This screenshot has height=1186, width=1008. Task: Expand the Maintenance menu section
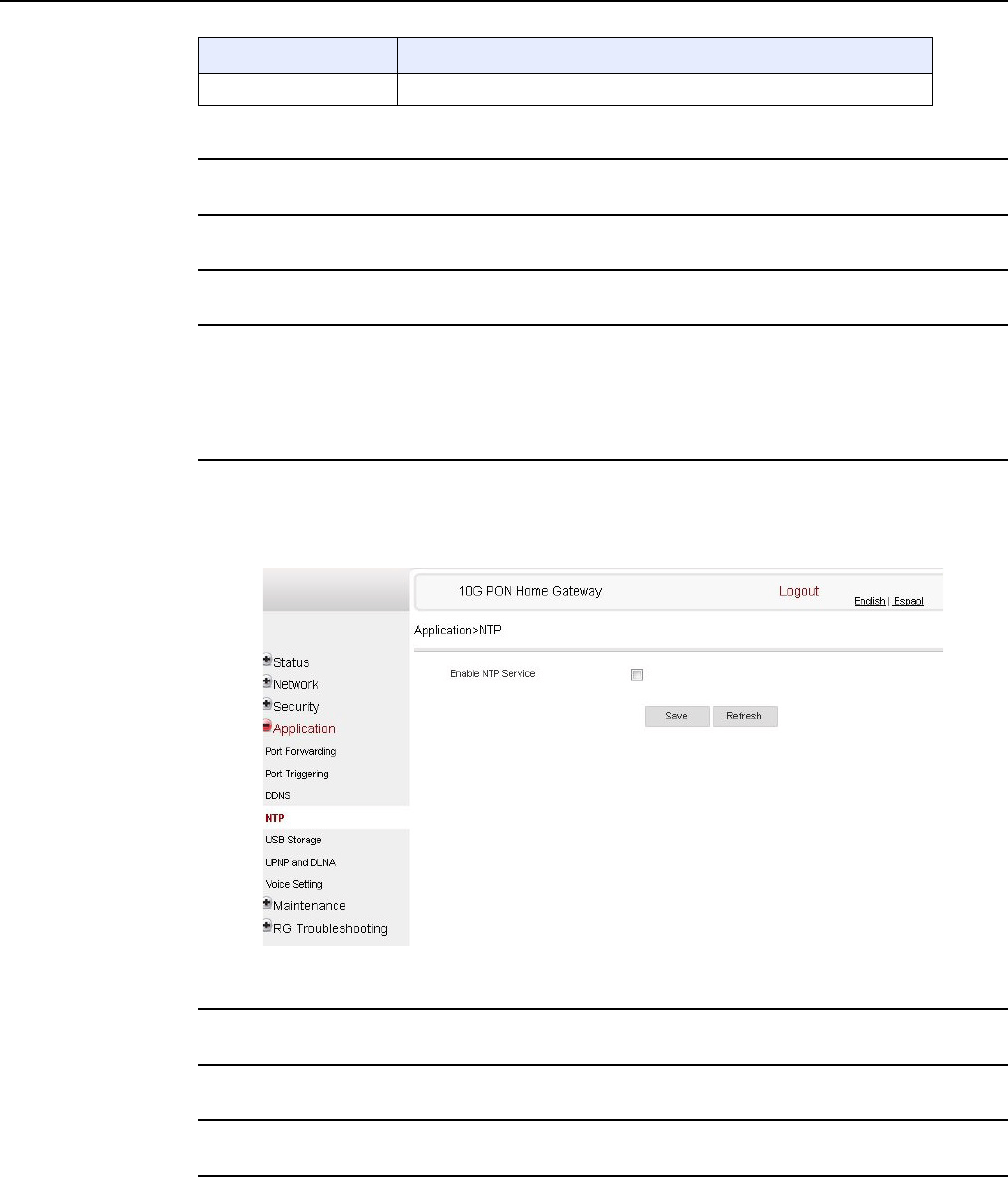(x=309, y=905)
